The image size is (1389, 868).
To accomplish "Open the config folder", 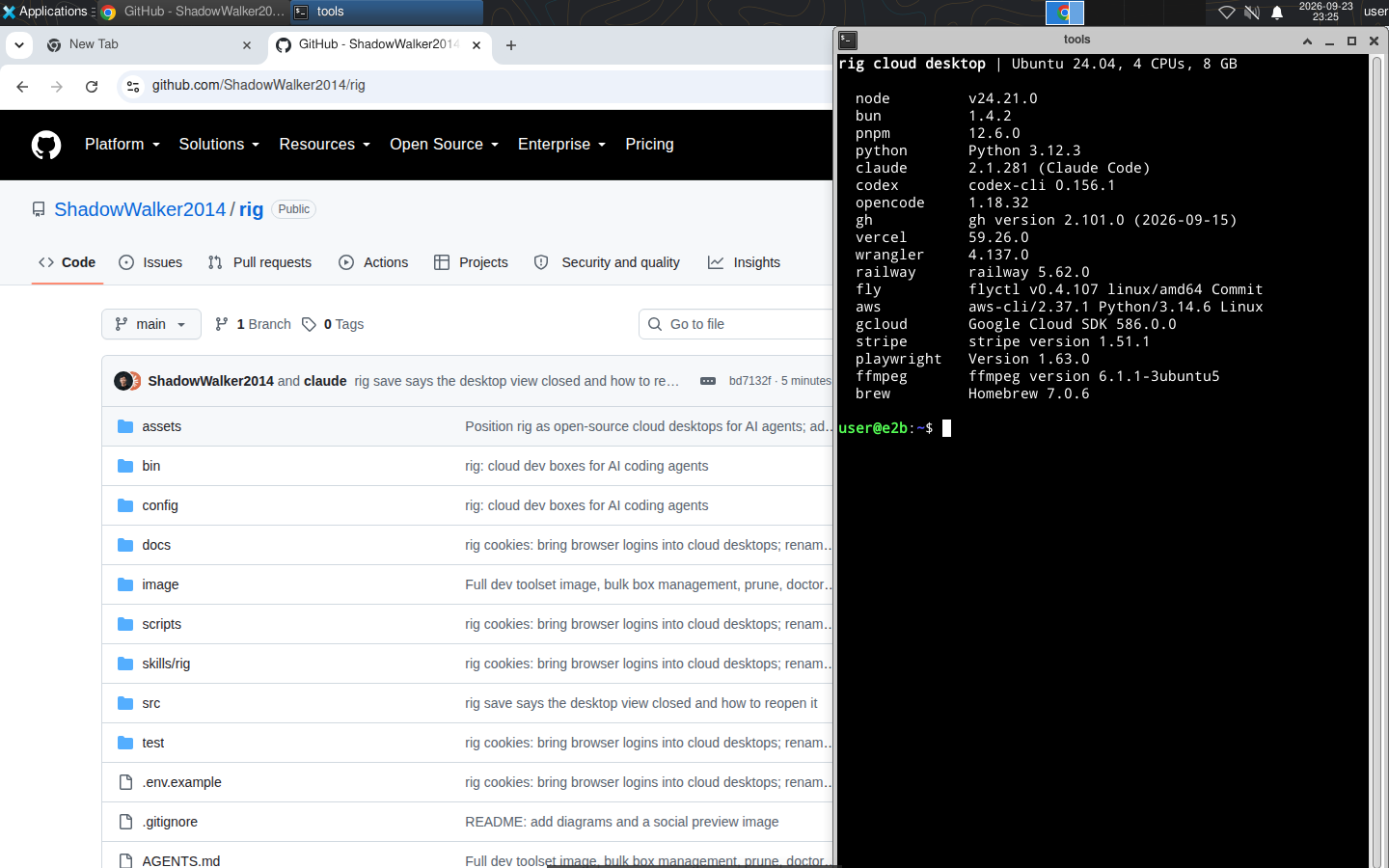I will pyautogui.click(x=160, y=505).
